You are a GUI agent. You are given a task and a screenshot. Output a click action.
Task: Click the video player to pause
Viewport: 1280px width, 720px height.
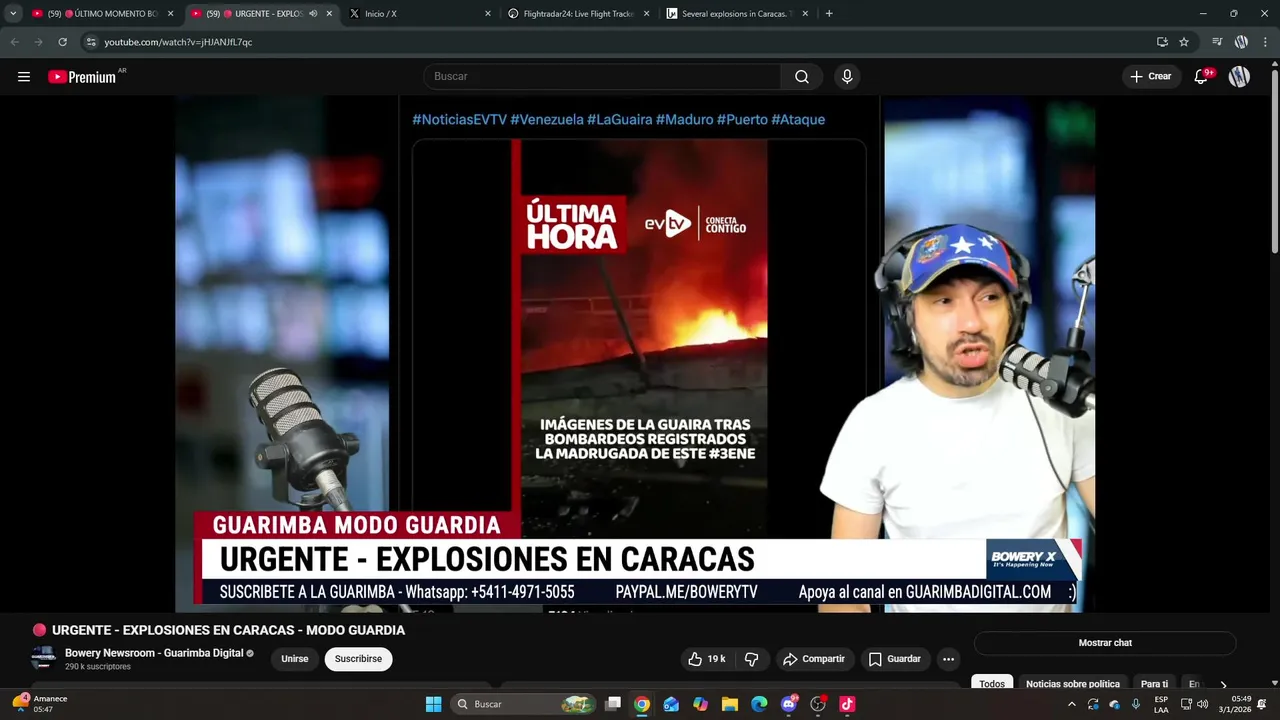click(635, 353)
